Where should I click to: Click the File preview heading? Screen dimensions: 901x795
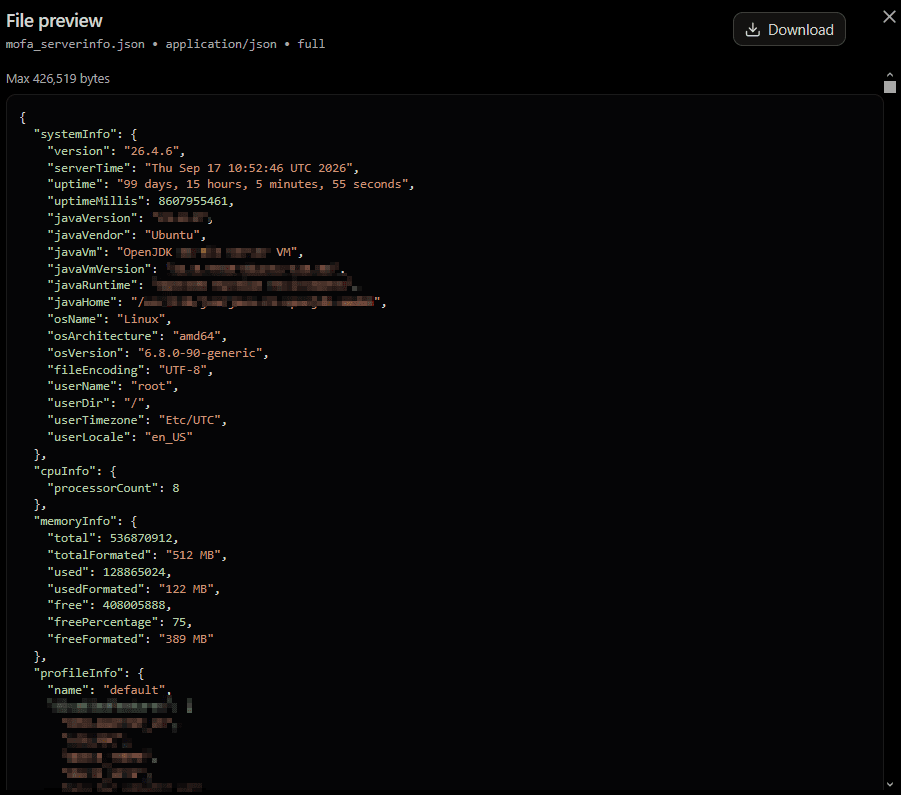54,21
